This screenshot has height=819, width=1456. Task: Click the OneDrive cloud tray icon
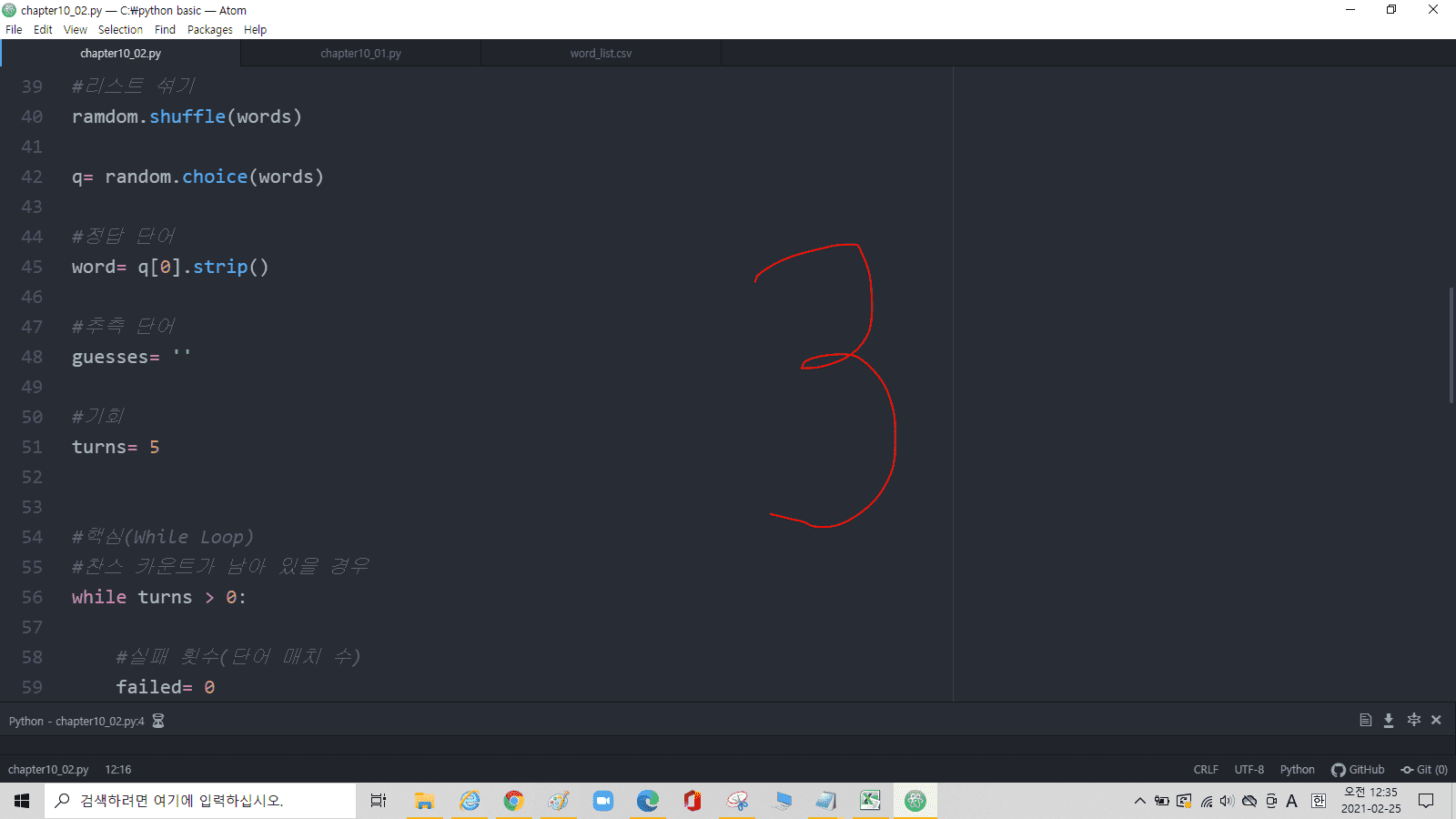tap(1249, 801)
